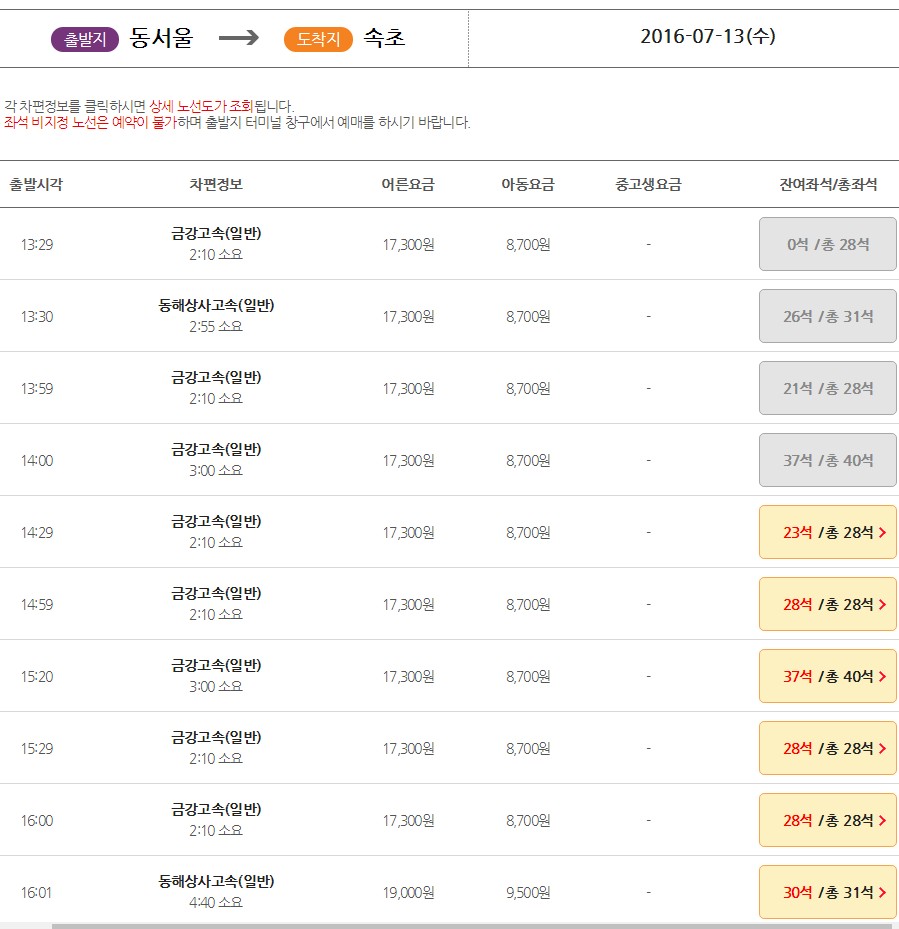Click the 잔여좌석/총좌석 column header

click(828, 184)
